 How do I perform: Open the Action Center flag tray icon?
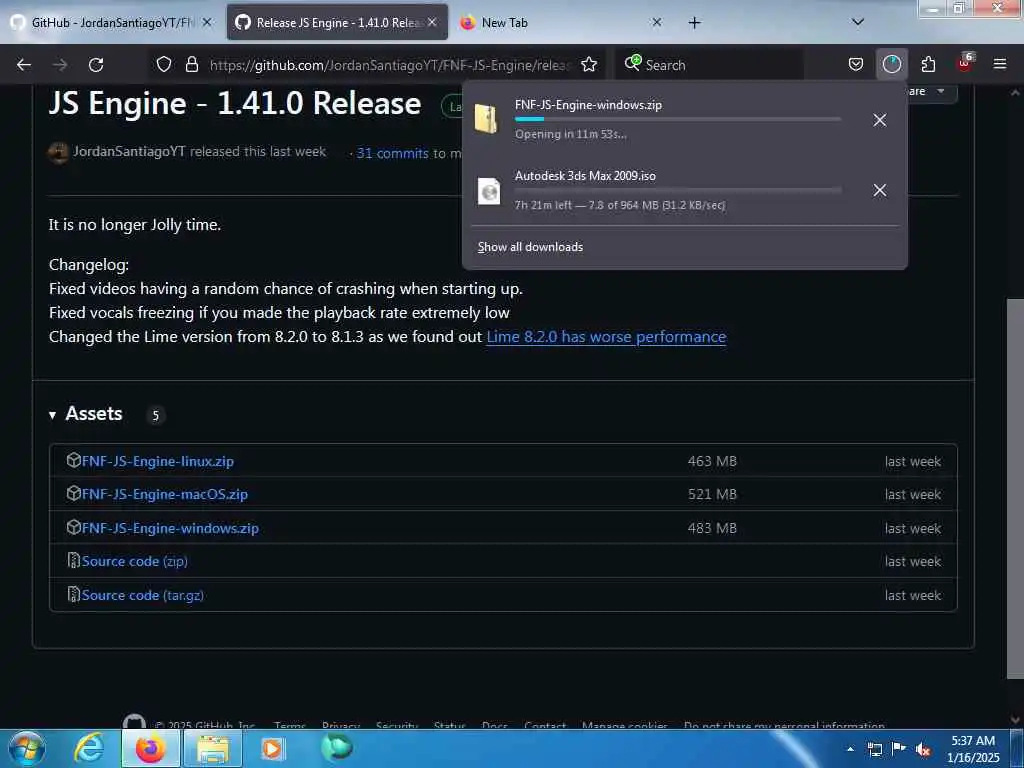click(899, 749)
